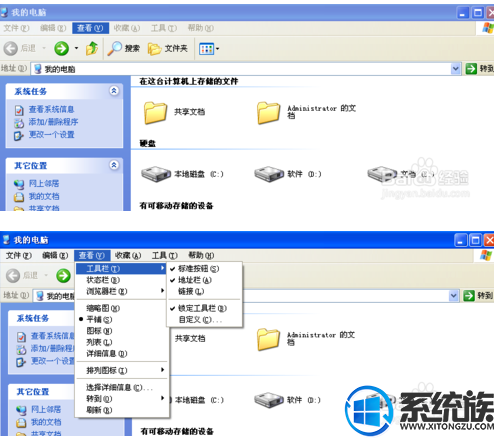Open 文件(F) menu in lower window
Screen dimensions: 494x439
(19, 256)
